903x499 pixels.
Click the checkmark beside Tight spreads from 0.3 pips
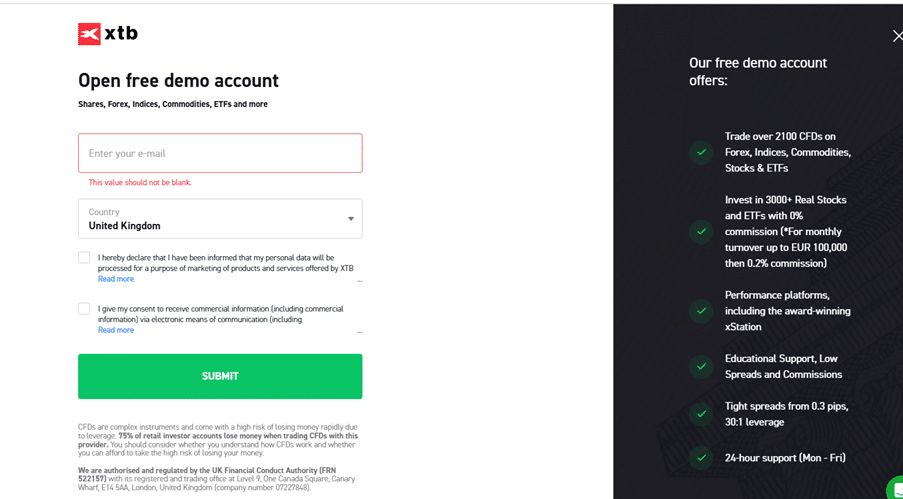click(701, 414)
